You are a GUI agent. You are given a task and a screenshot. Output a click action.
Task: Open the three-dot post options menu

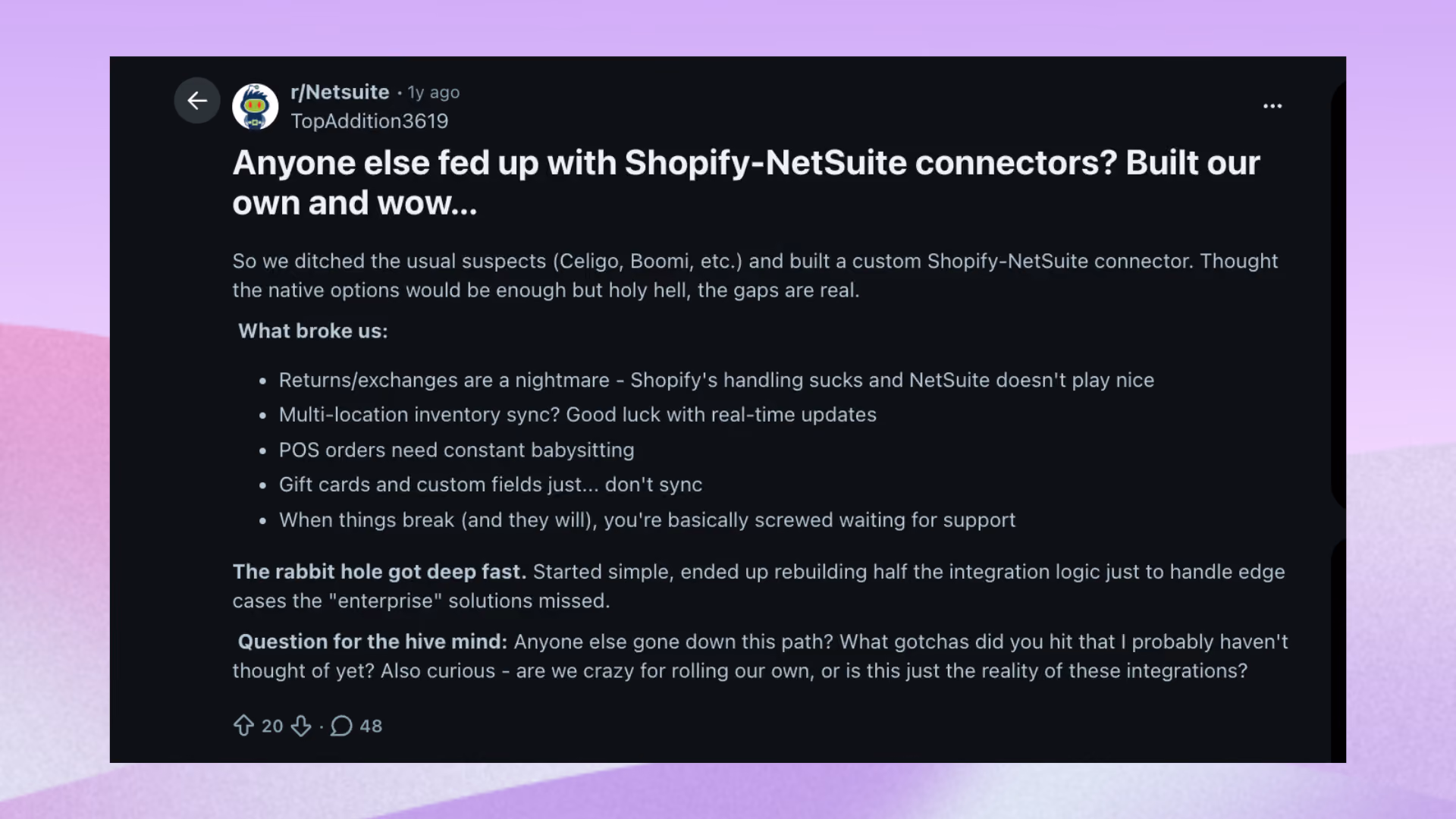pos(1272,106)
